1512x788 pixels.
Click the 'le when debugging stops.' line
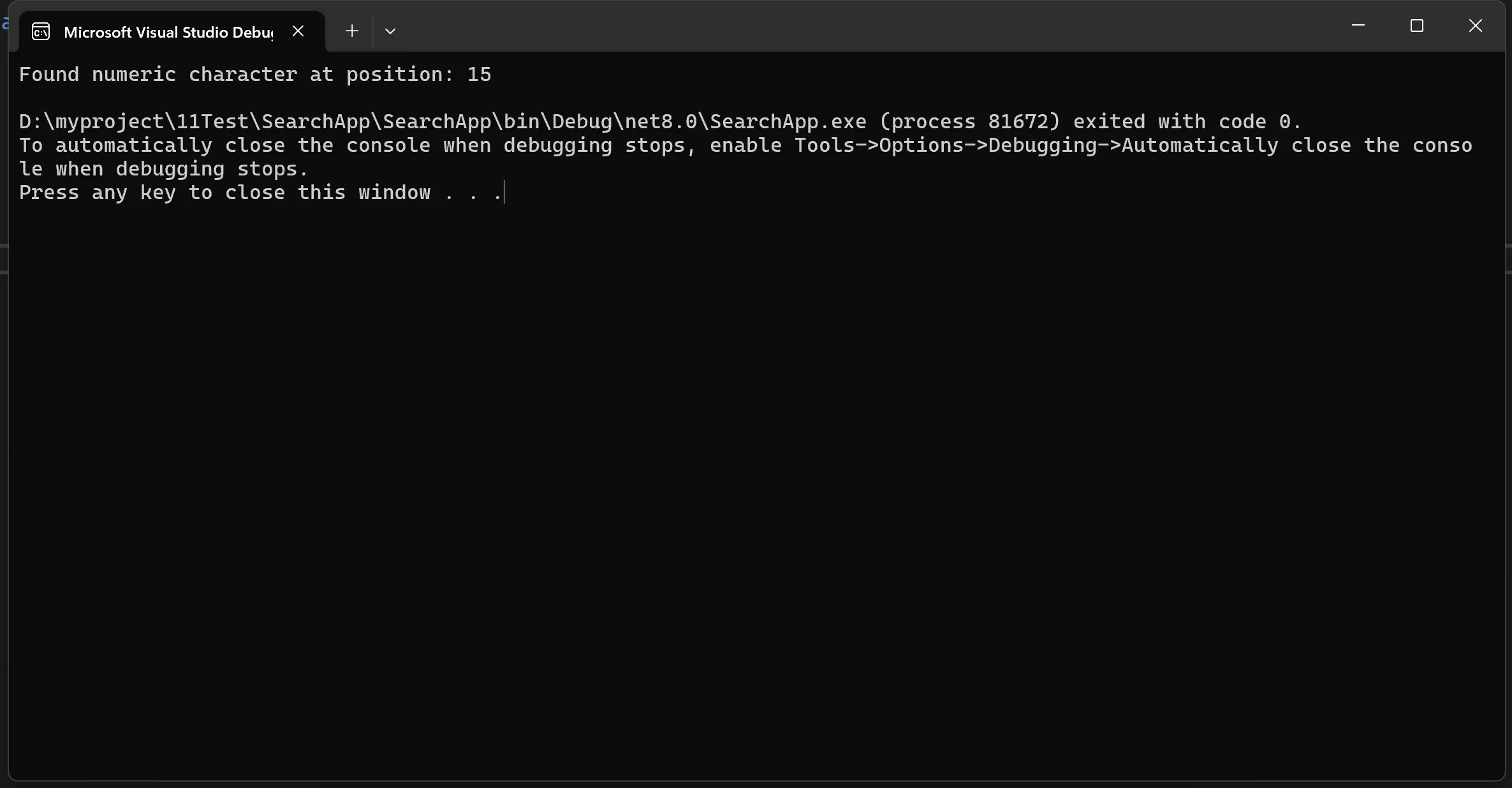click(x=164, y=168)
